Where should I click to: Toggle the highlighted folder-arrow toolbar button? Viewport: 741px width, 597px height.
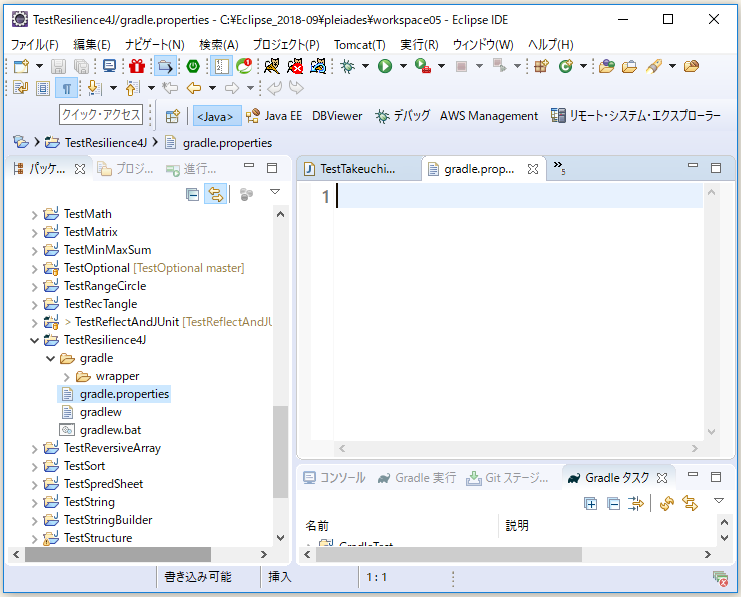tap(165, 66)
